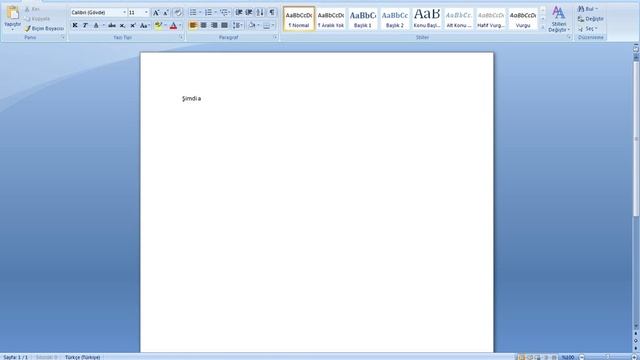Click the Sayfa 1 / 1 status entry
The height and width of the screenshot is (360, 640).
point(16,357)
